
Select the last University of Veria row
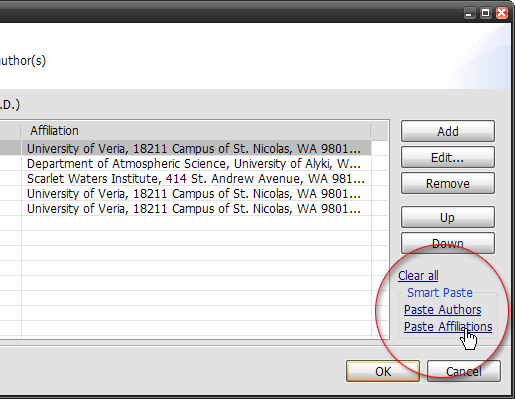[196, 208]
